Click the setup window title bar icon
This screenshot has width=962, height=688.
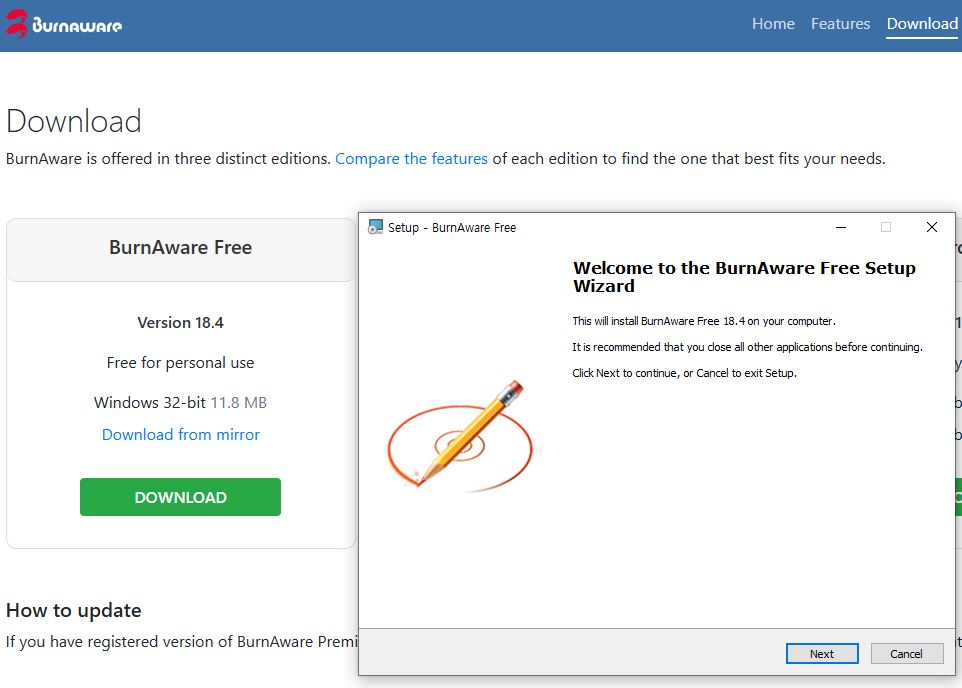coord(375,227)
